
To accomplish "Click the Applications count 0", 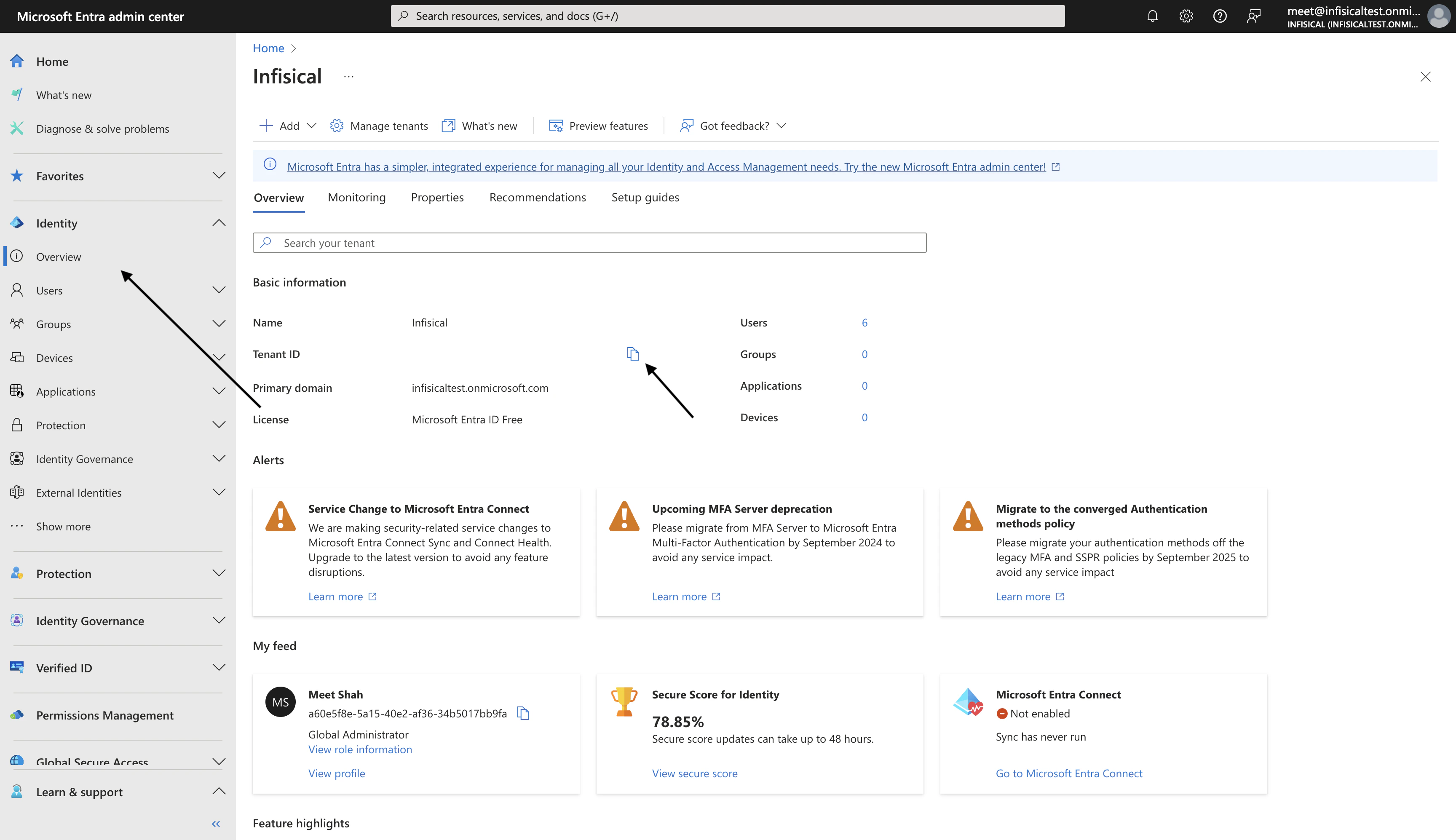I will 864,386.
